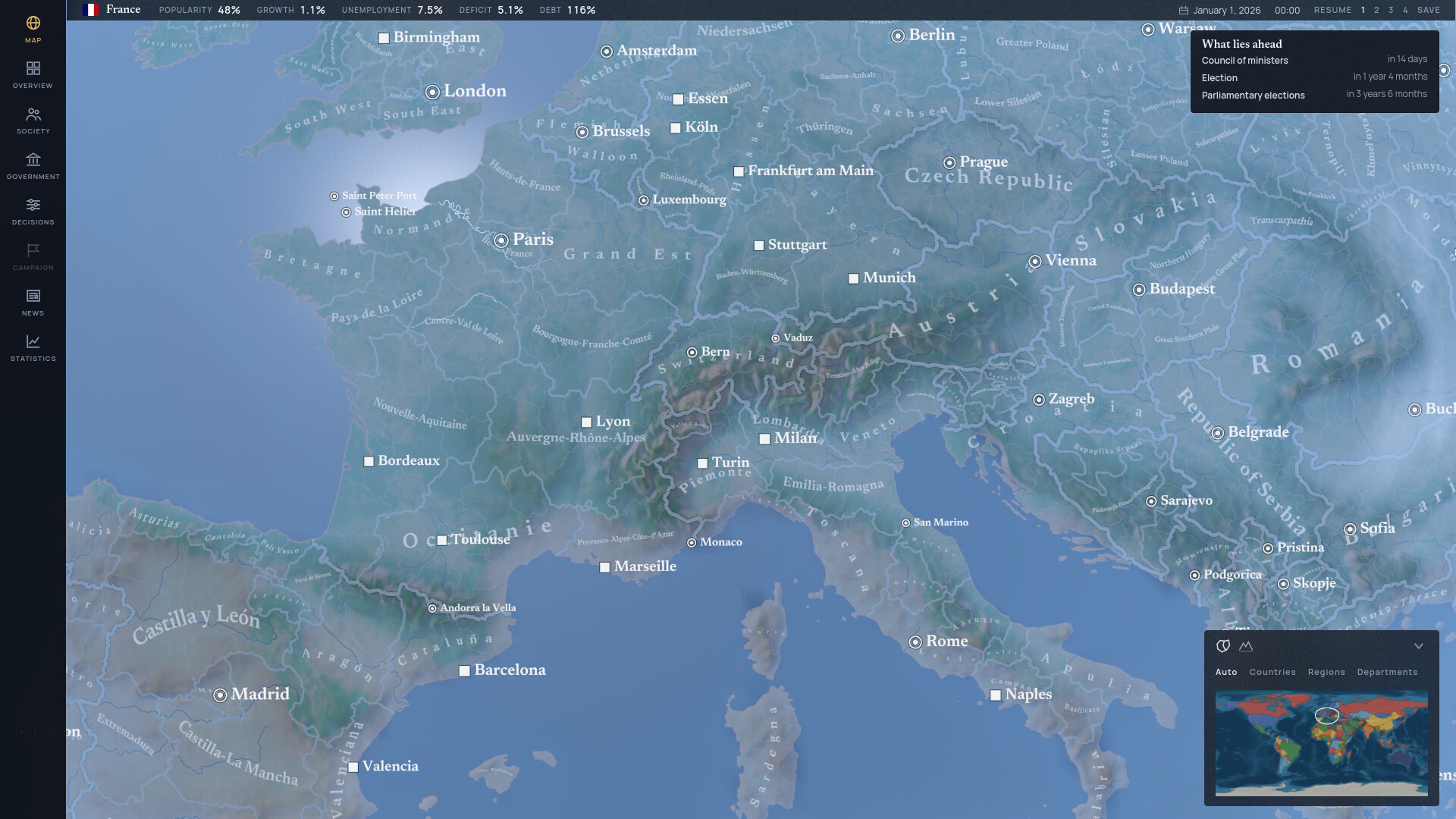Click the Milan city label
Screen dimensions: 1456x819
[x=795, y=438]
